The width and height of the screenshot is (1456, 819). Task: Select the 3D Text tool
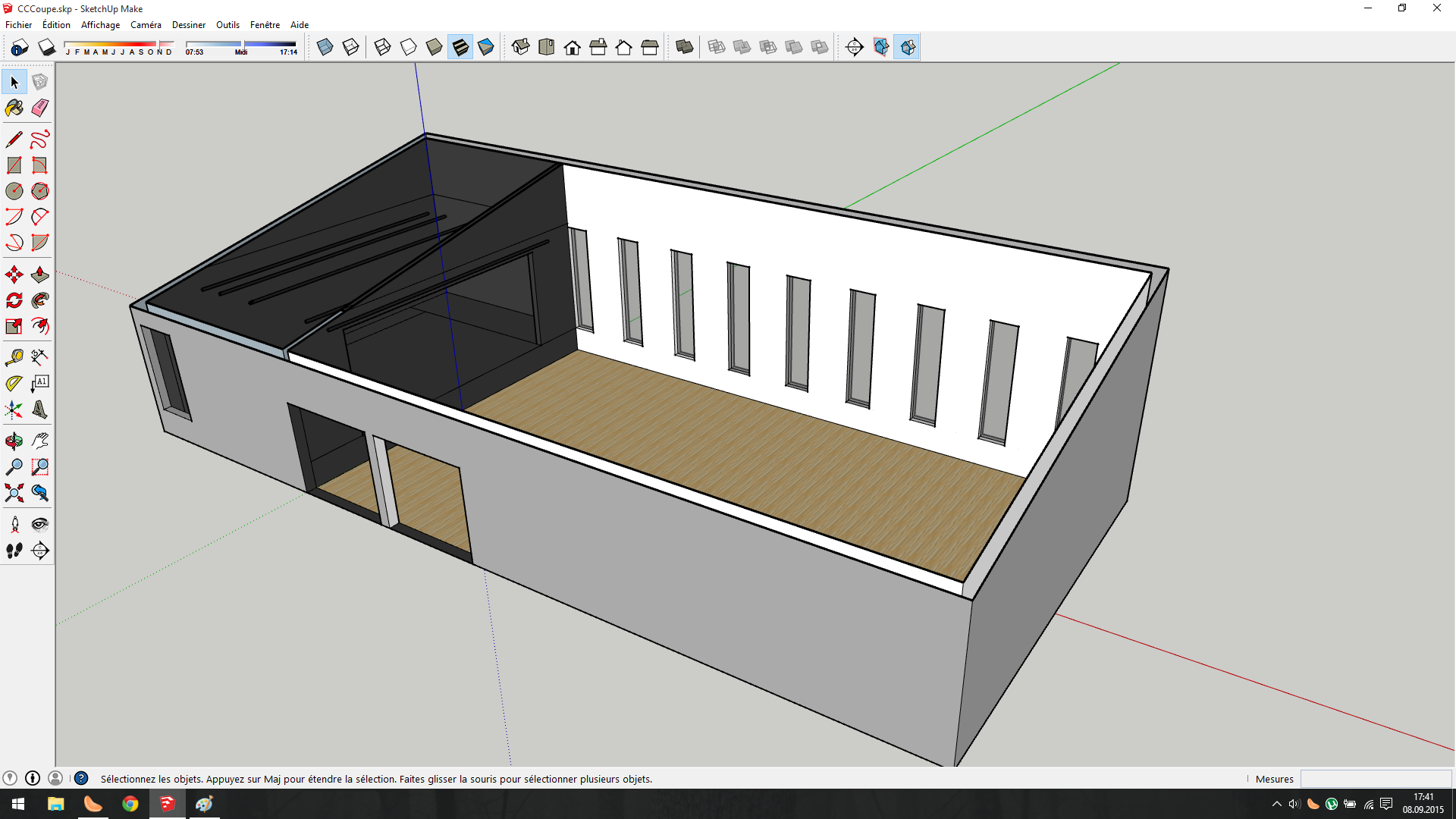click(40, 409)
